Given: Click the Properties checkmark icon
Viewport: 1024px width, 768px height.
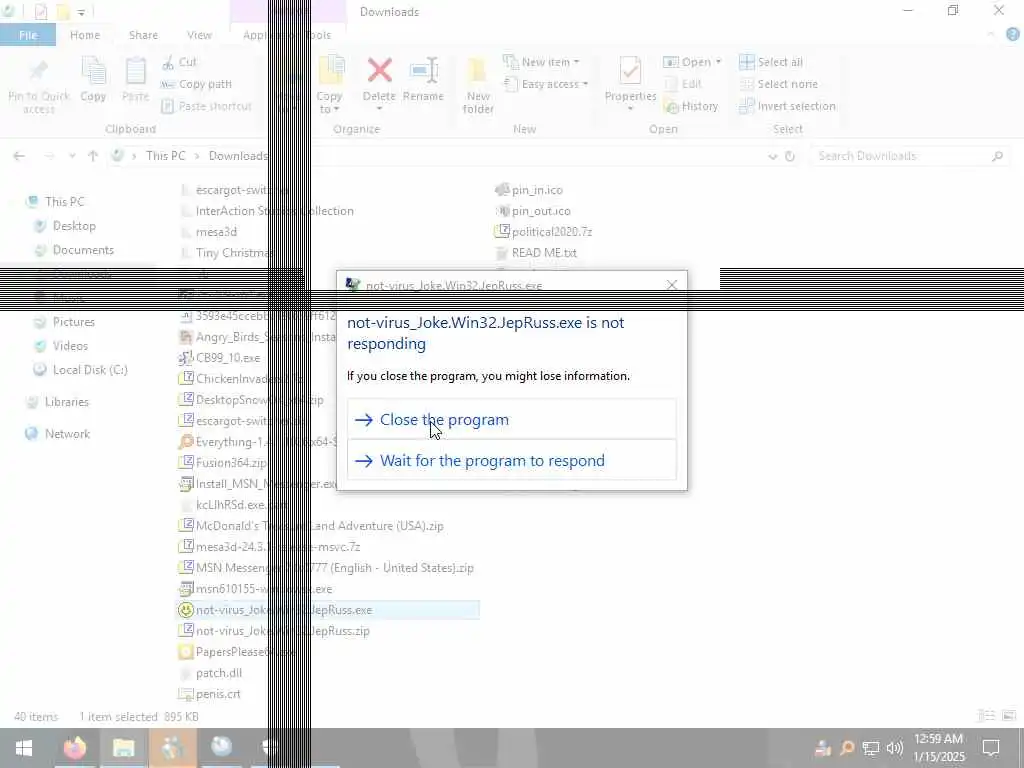Looking at the screenshot, I should [x=630, y=71].
